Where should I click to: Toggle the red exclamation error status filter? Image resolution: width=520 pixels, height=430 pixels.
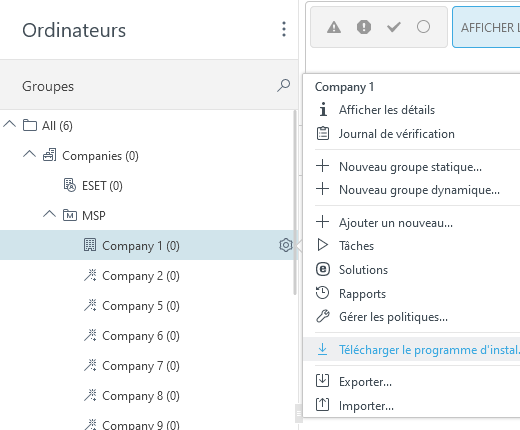click(364, 27)
